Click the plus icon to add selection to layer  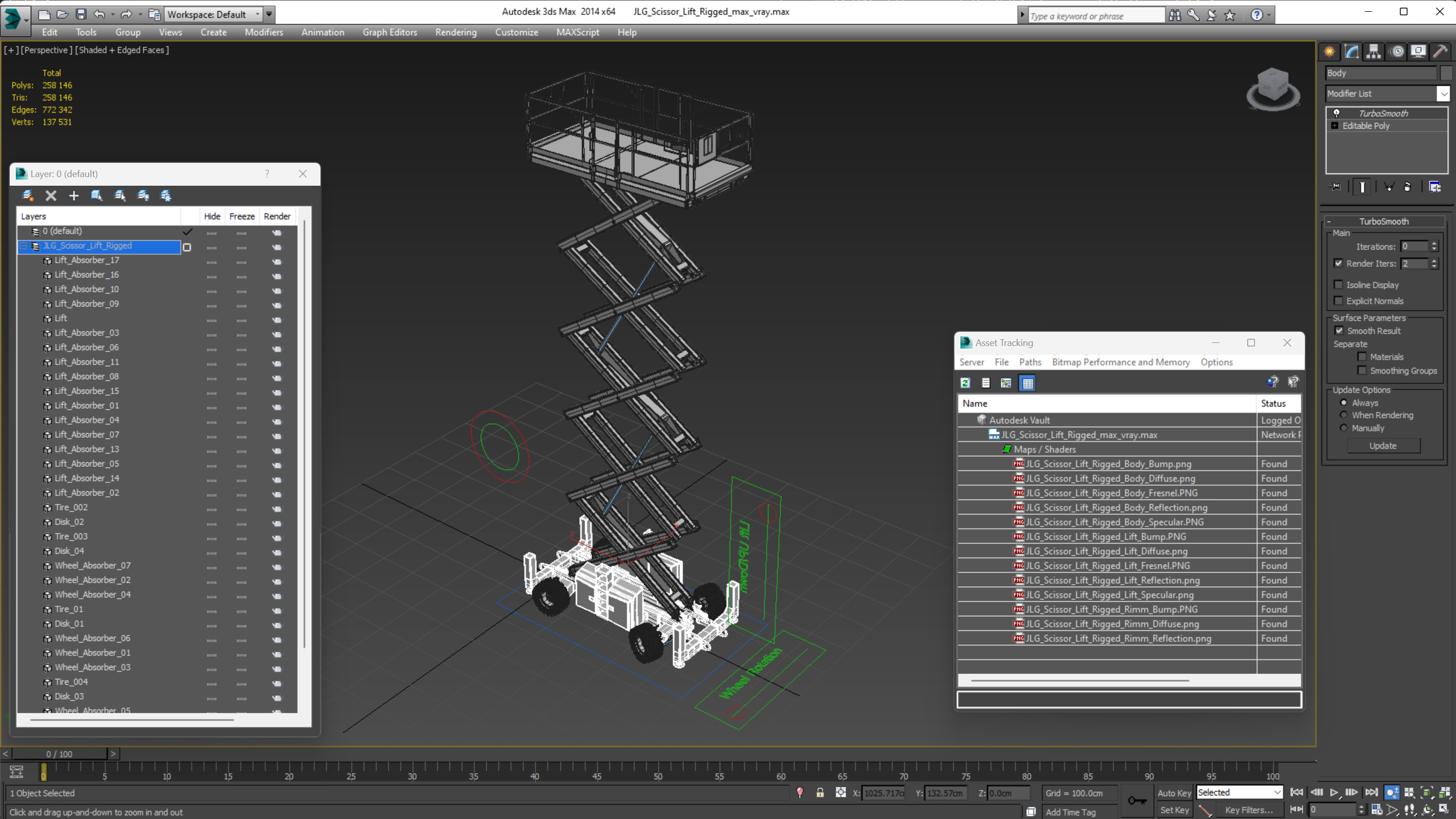[x=73, y=195]
